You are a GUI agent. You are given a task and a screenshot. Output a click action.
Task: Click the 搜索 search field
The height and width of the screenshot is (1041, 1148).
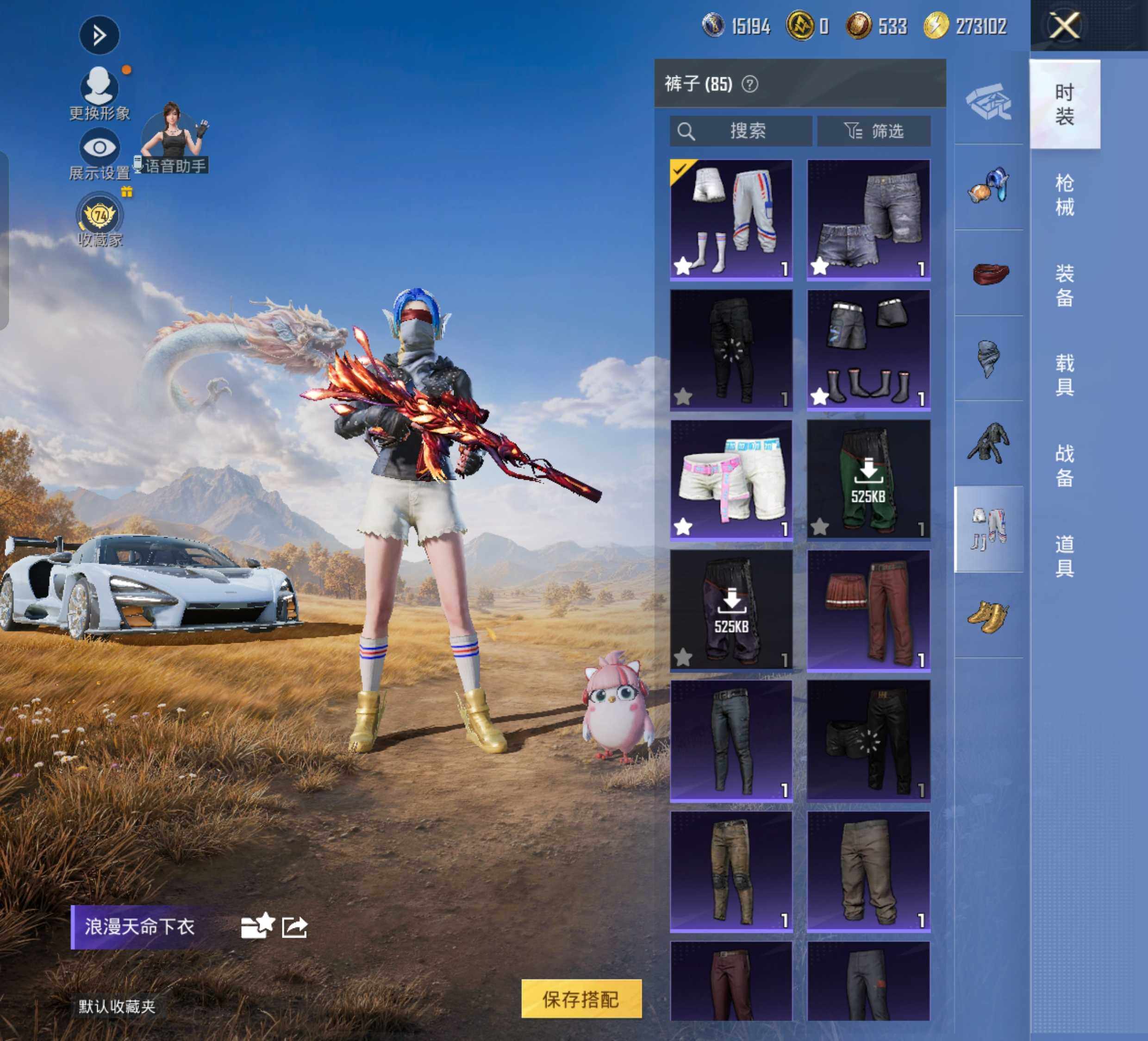741,131
